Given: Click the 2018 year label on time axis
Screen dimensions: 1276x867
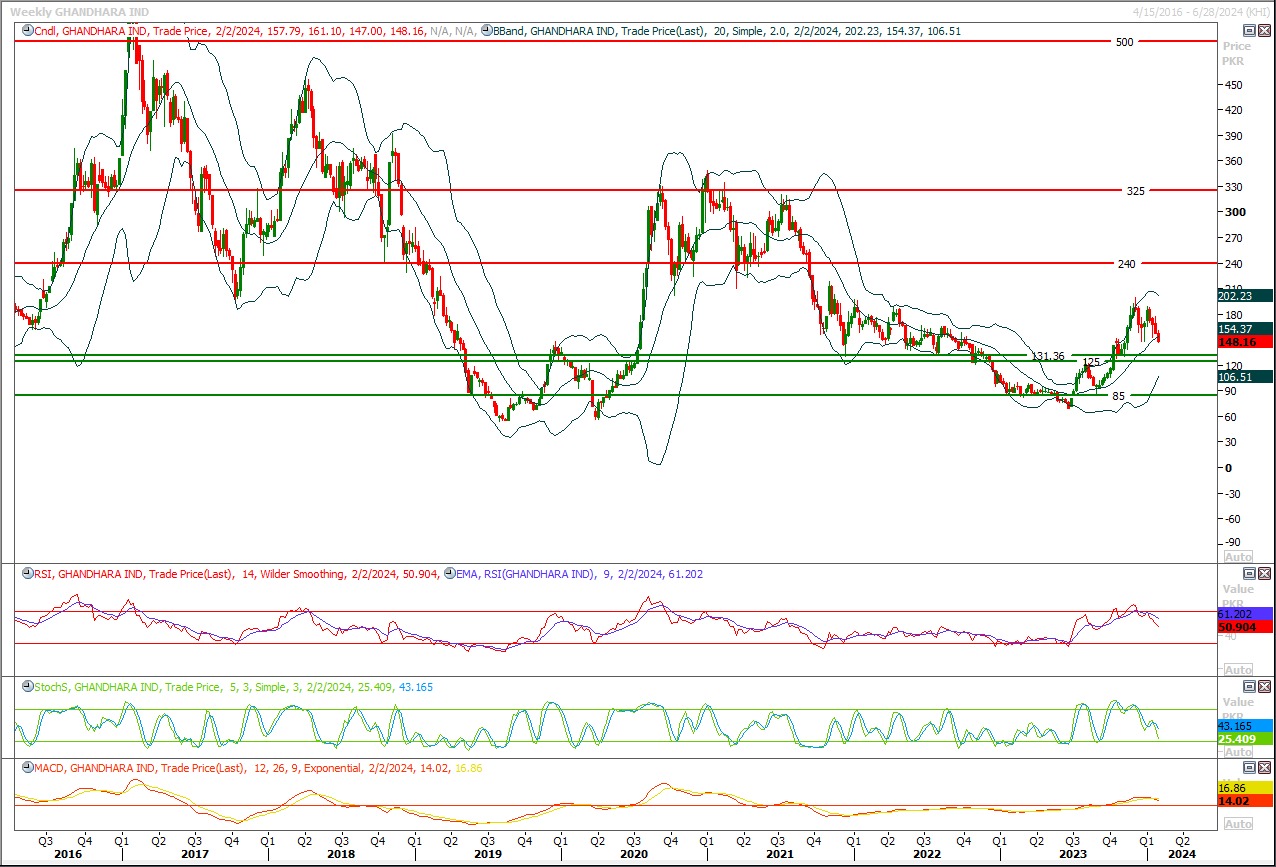Looking at the screenshot, I should click(341, 855).
